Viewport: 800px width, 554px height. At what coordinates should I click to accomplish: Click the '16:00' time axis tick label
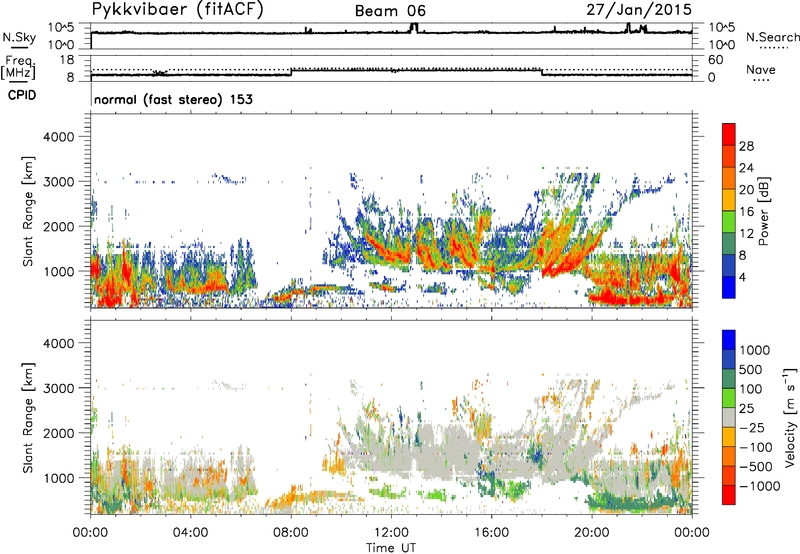(x=491, y=533)
